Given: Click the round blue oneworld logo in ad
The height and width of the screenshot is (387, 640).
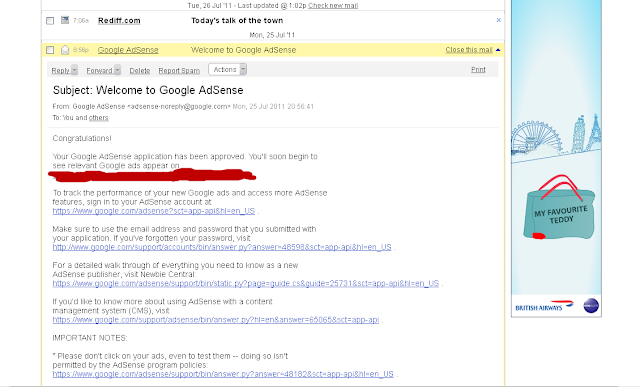Looking at the screenshot, I should (591, 306).
